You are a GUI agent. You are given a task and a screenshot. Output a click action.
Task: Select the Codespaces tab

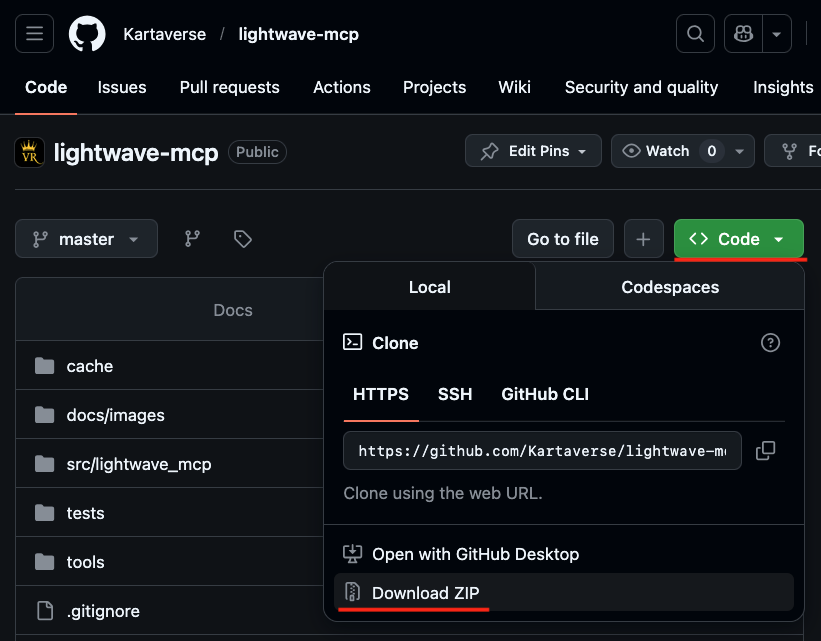coord(670,287)
